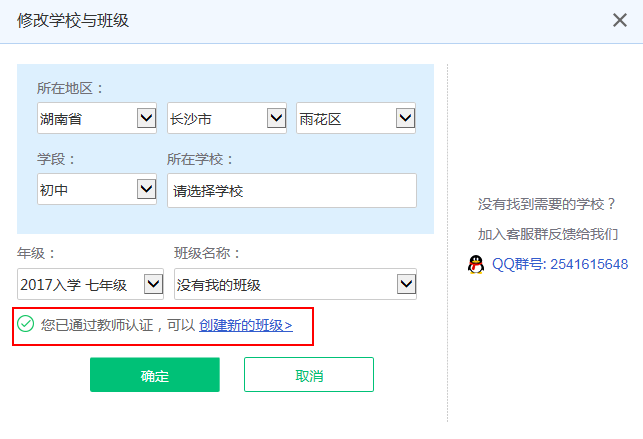Click the 创建新的班级 link
The height and width of the screenshot is (439, 643).
(x=246, y=325)
